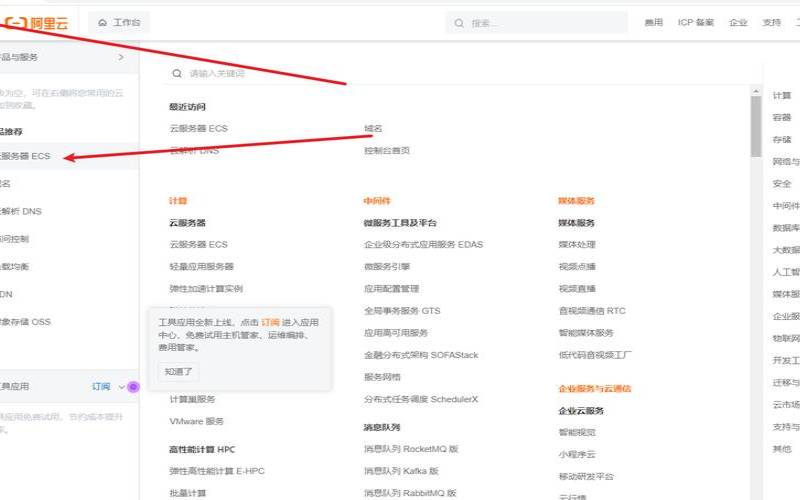Open VMware 服务
This screenshot has width=800, height=500.
click(196, 421)
